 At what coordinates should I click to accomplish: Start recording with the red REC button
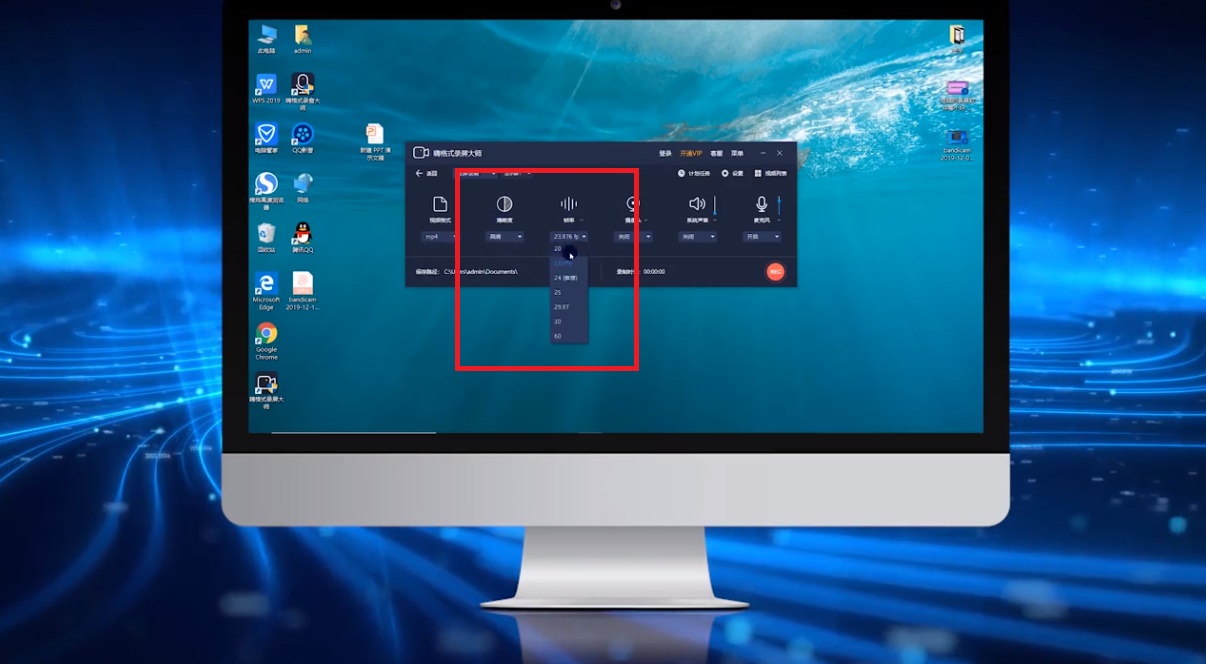[775, 271]
